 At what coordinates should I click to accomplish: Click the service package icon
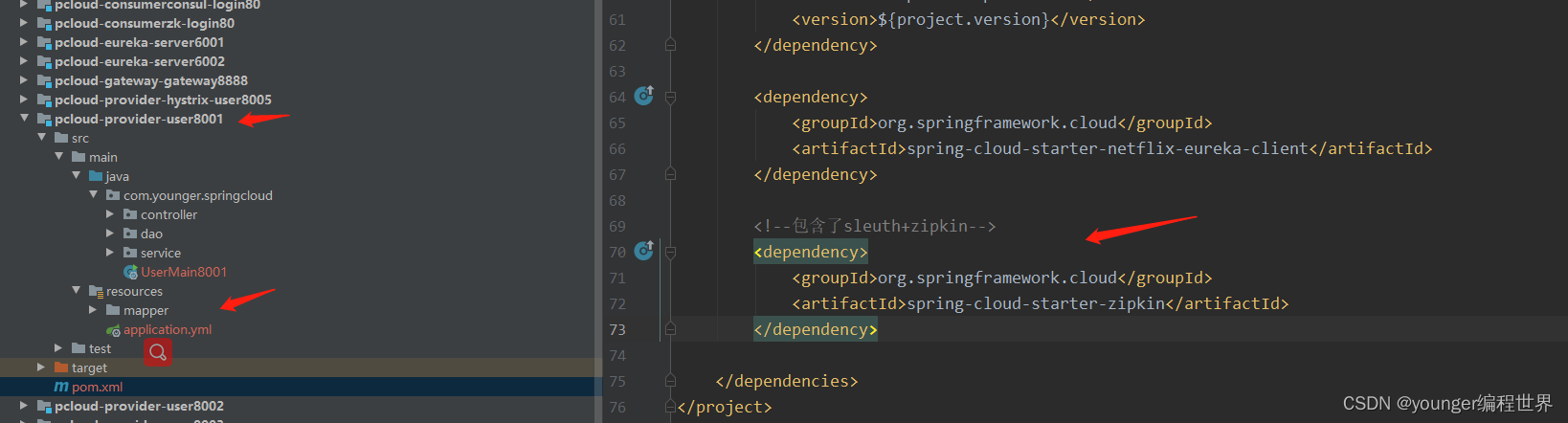(x=130, y=253)
